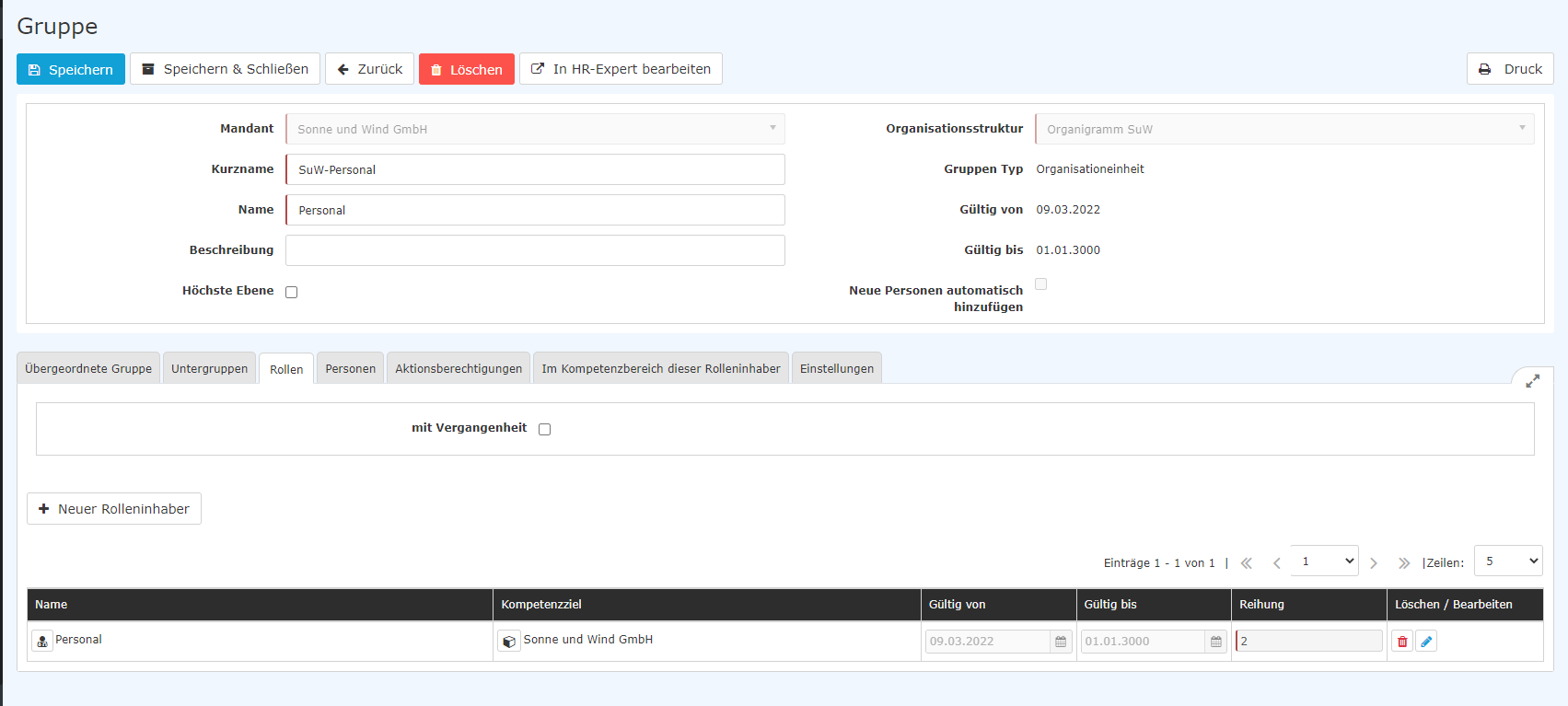Delete the Personal role row via trash icon
The width and height of the screenshot is (1568, 706).
[1402, 642]
